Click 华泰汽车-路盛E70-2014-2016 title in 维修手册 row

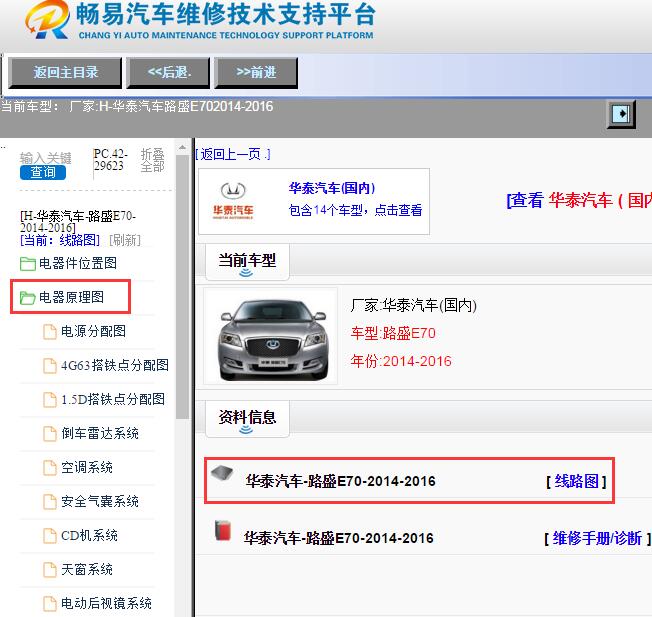coord(339,538)
